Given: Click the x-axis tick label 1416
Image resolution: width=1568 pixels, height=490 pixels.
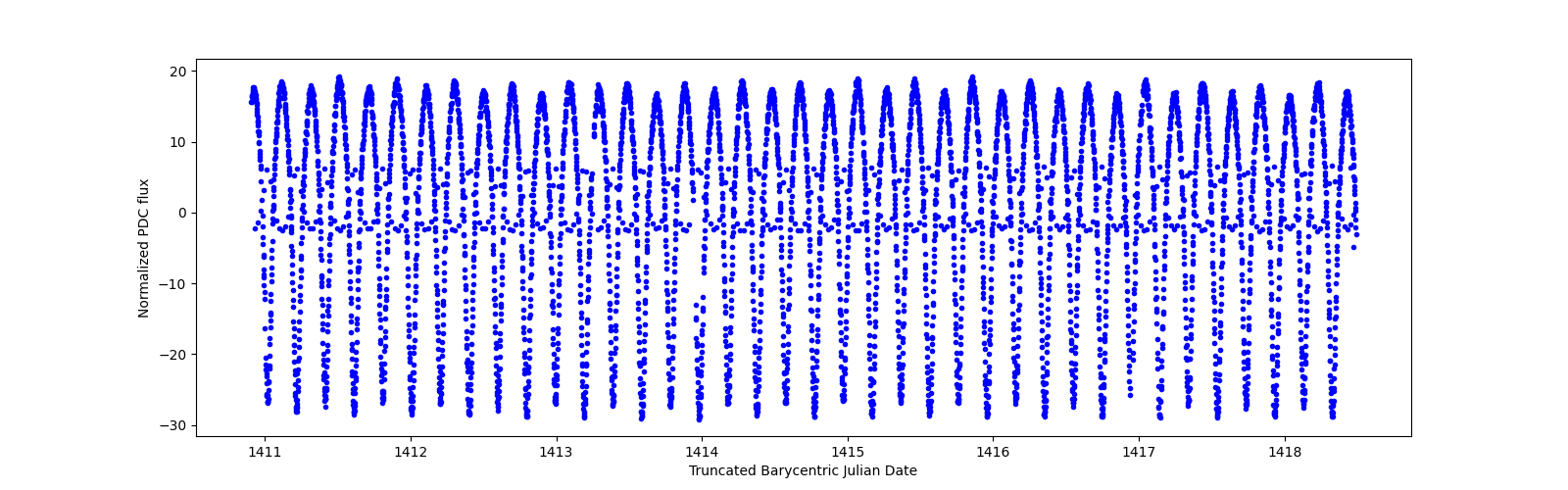Looking at the screenshot, I should coord(993,452).
